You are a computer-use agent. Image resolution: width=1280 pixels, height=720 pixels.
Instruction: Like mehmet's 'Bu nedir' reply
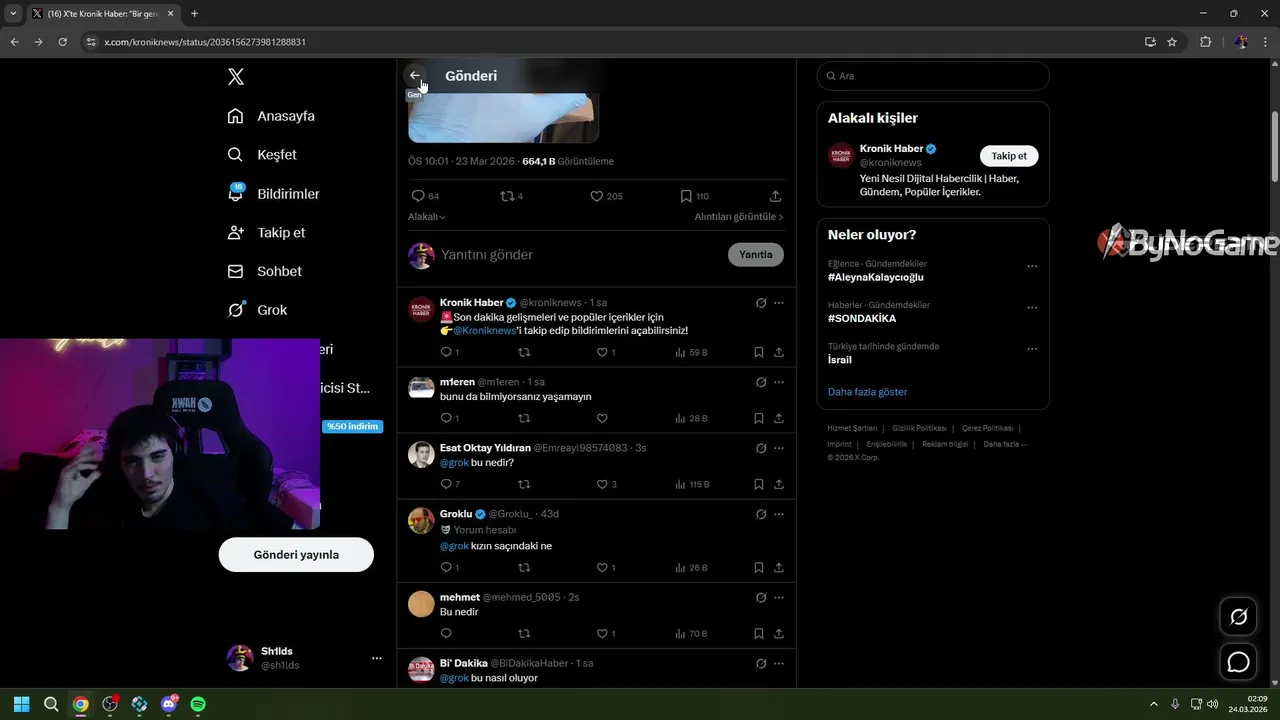point(602,633)
